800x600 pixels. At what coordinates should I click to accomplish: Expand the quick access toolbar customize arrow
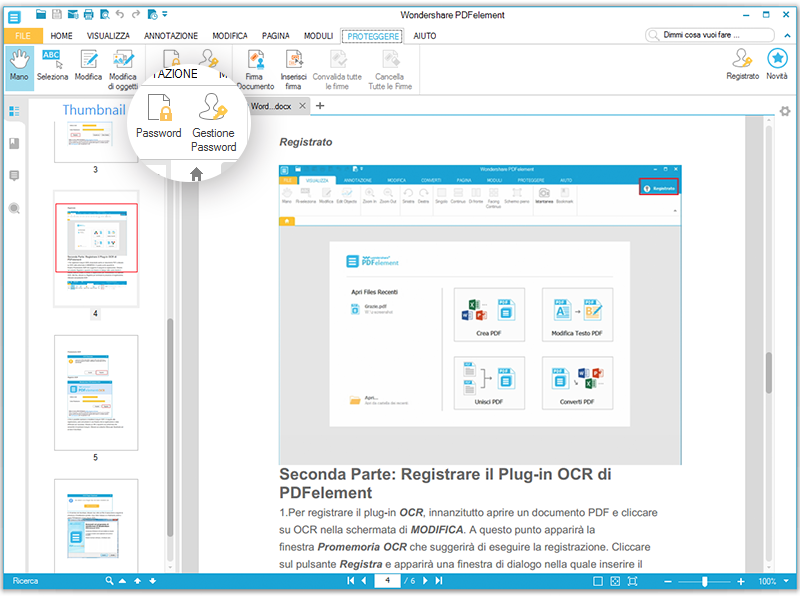tap(165, 14)
